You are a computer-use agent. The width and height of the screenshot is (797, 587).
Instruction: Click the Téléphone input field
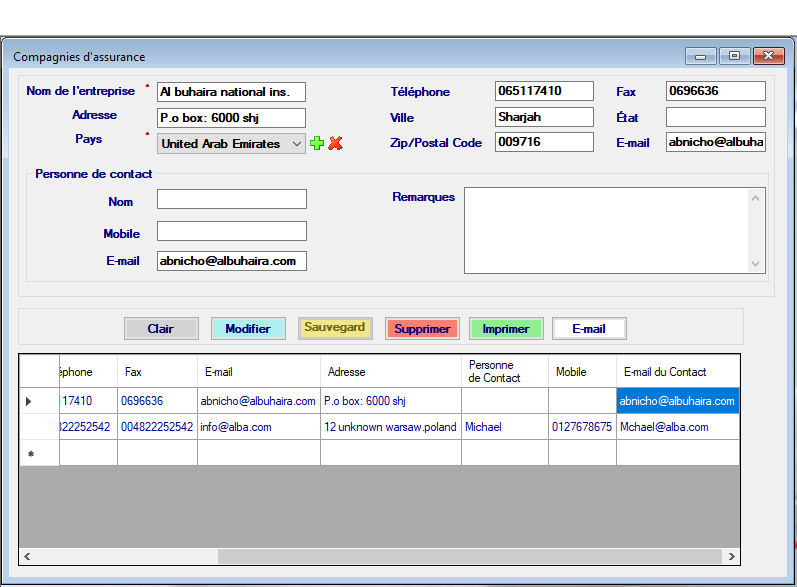543,91
